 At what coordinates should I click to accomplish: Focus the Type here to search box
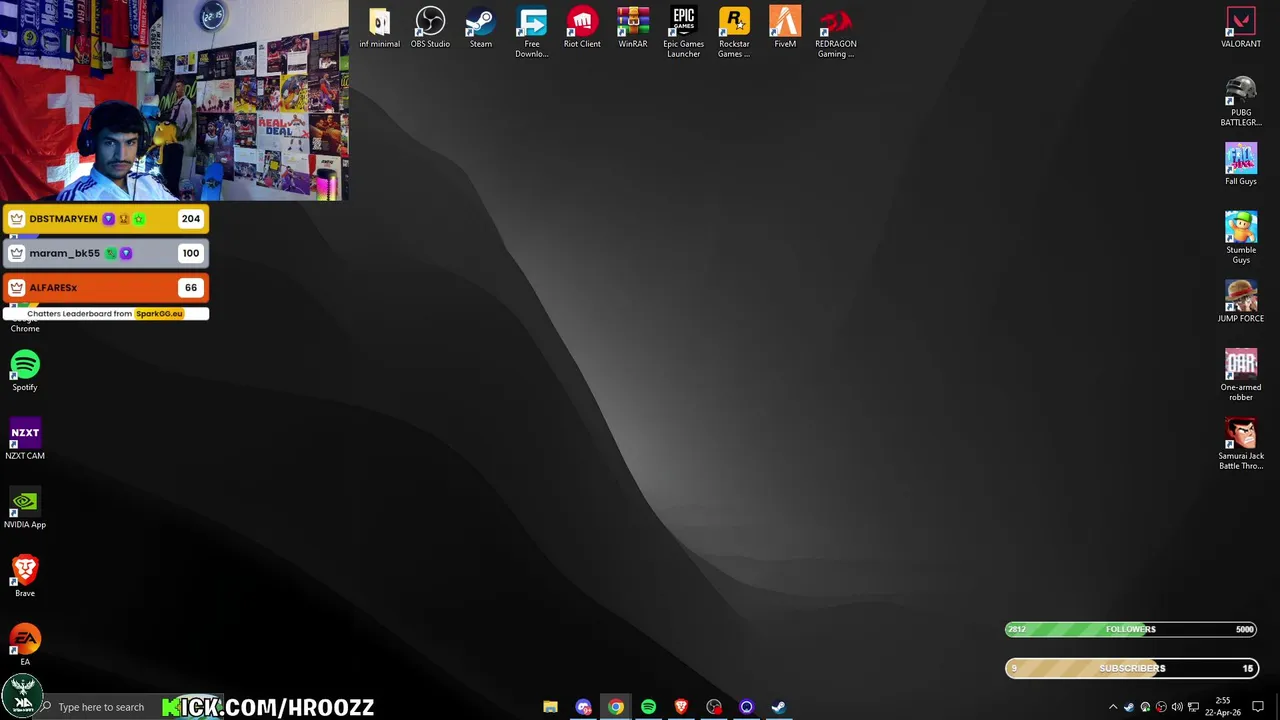point(100,707)
